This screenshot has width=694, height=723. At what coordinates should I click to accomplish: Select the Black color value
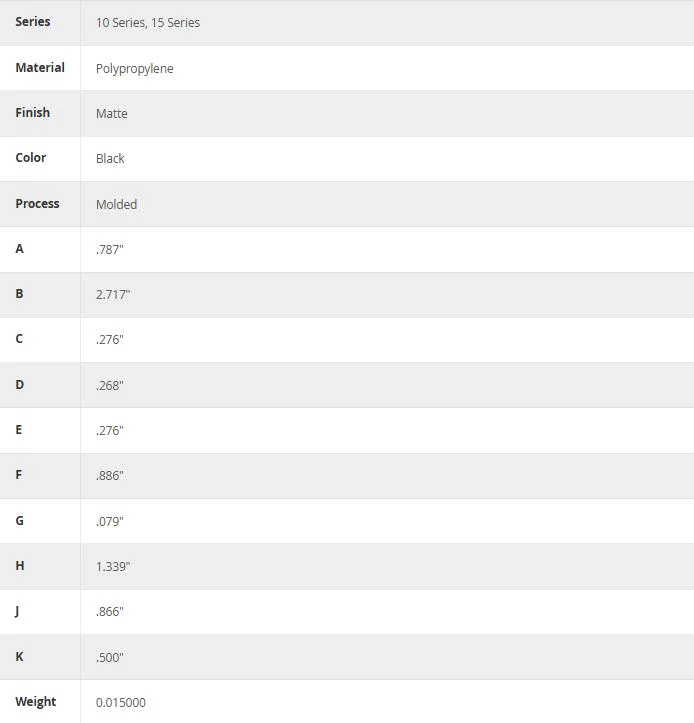pyautogui.click(x=110, y=159)
